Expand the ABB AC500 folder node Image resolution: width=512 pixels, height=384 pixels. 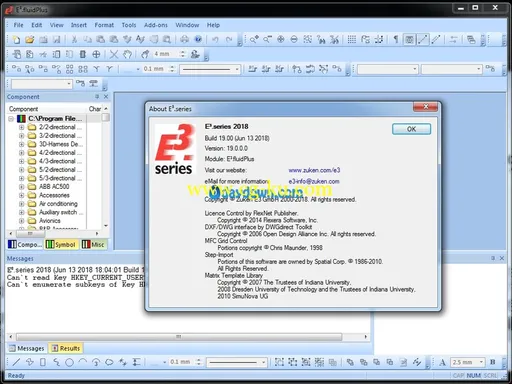click(x=22, y=187)
